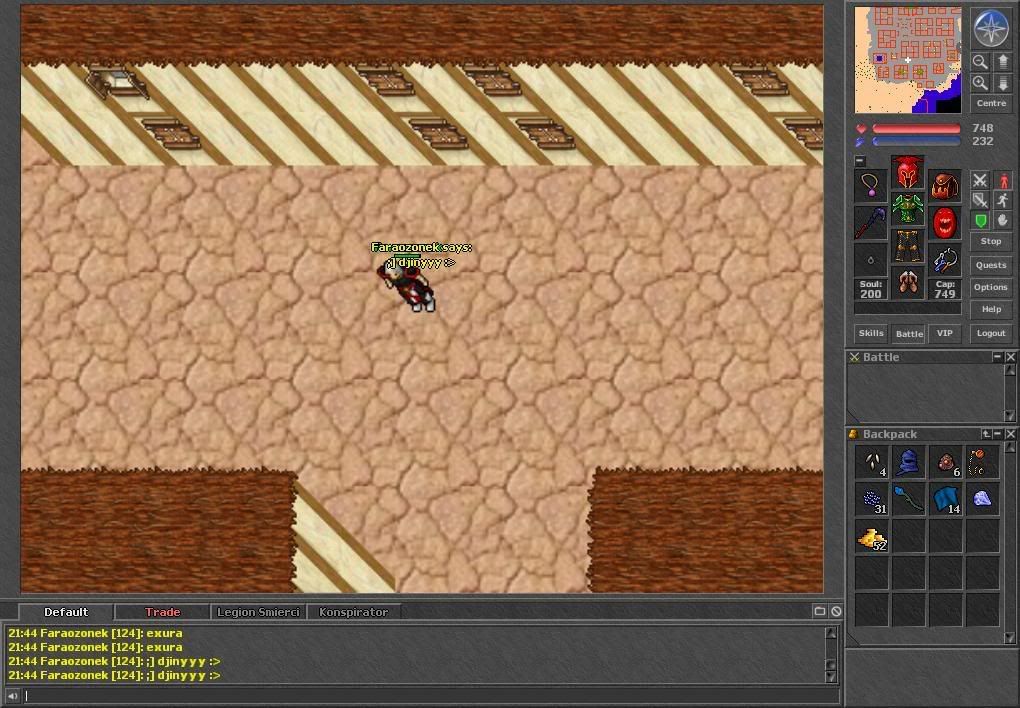Toggle the Skills window
The width and height of the screenshot is (1020, 708).
870,333
